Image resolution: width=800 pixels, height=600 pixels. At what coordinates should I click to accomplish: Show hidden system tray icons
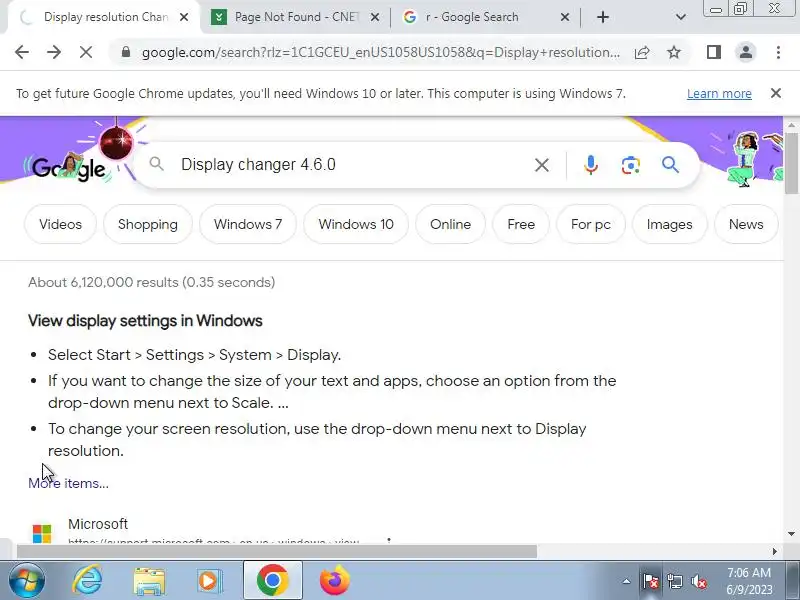point(627,581)
